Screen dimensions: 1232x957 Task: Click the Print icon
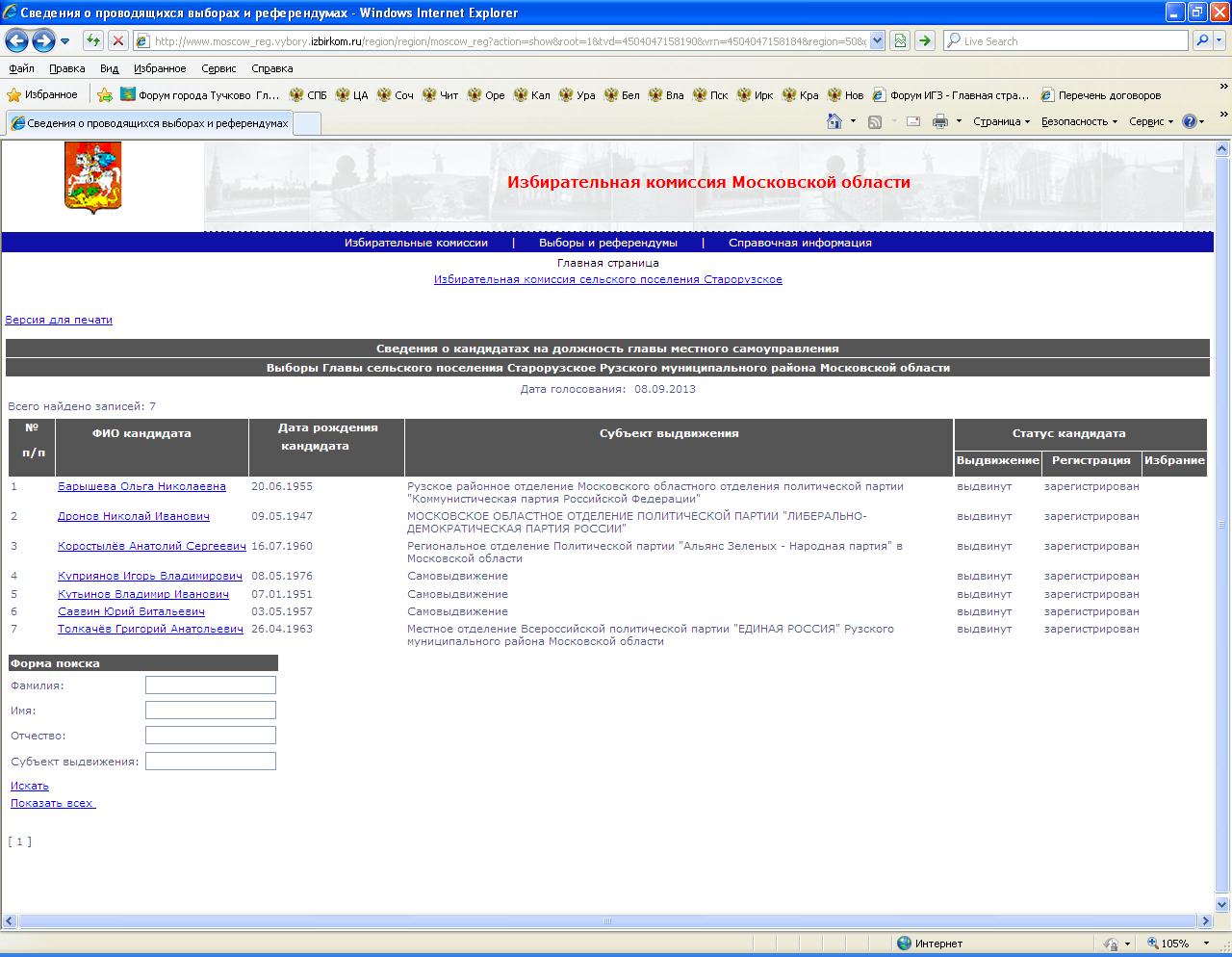pos(940,121)
